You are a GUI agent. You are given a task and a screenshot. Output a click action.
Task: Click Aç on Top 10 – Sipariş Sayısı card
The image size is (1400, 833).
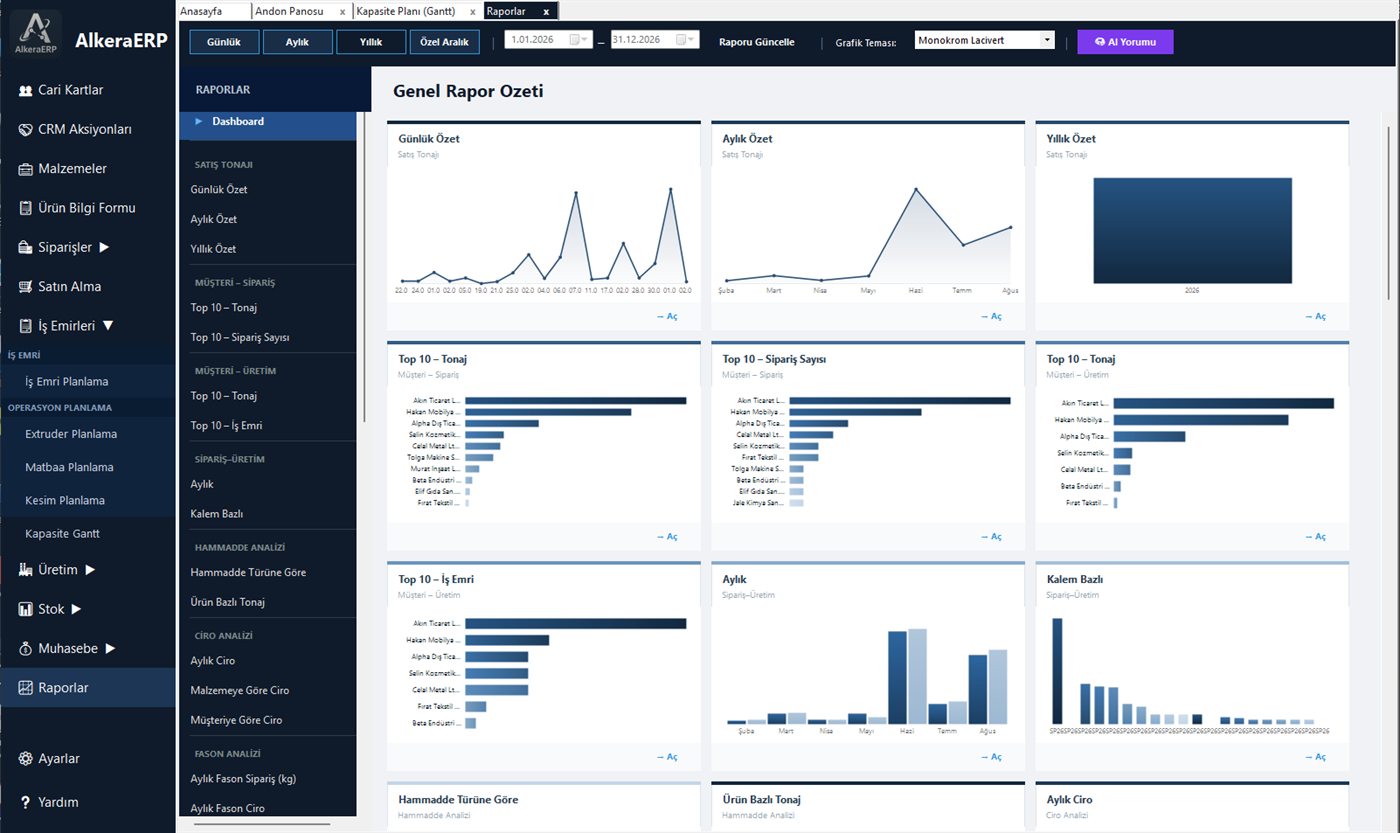[991, 537]
